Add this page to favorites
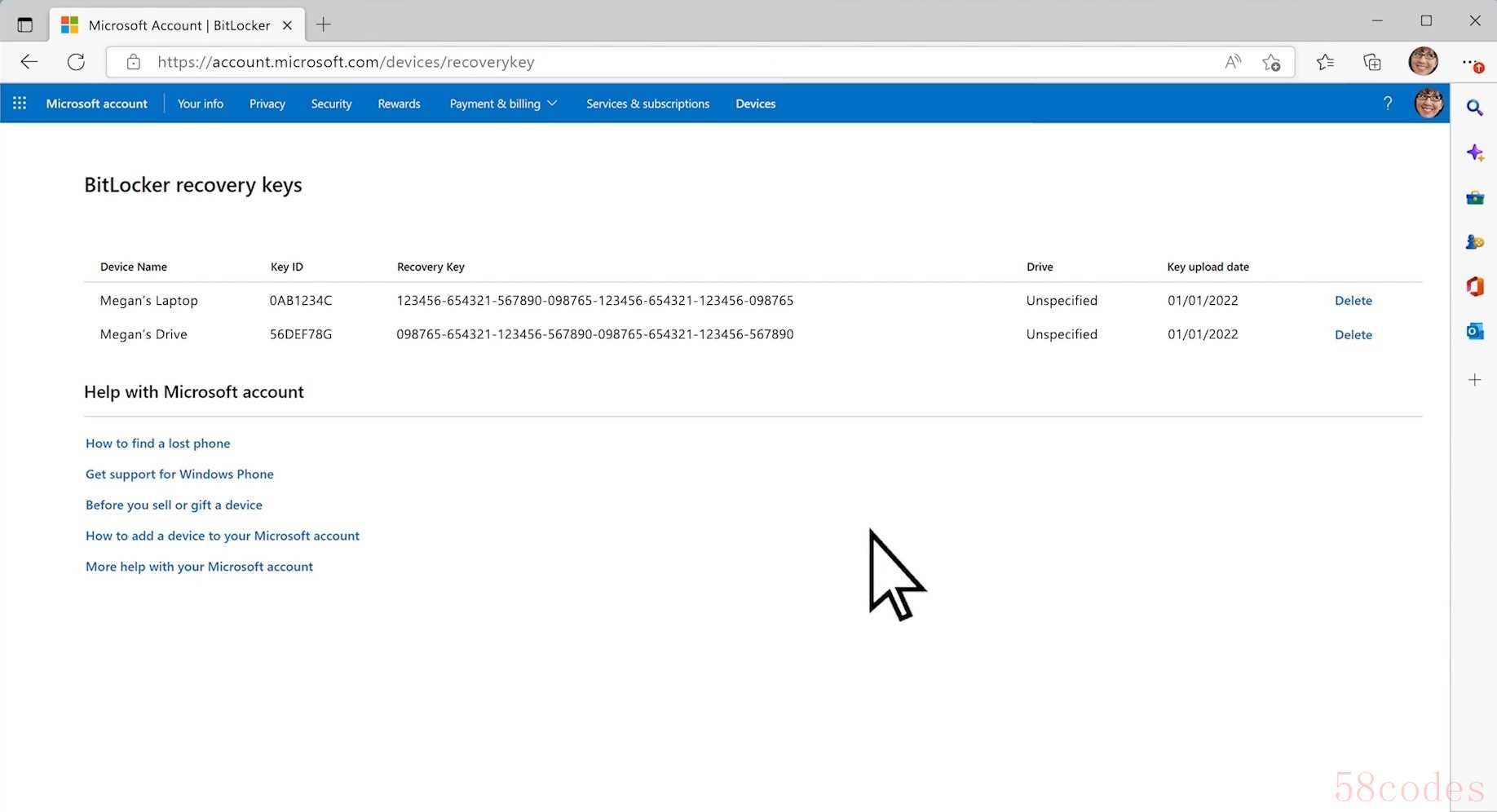 (x=1271, y=62)
